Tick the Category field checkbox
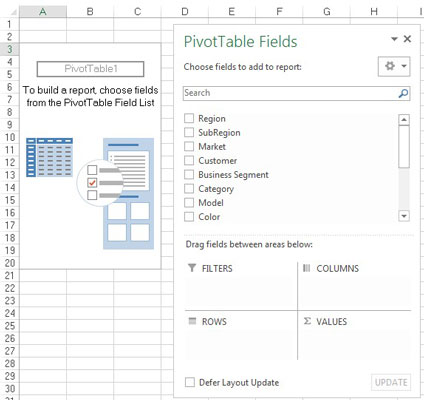Image resolution: width=424 pixels, height=400 pixels. tap(189, 188)
